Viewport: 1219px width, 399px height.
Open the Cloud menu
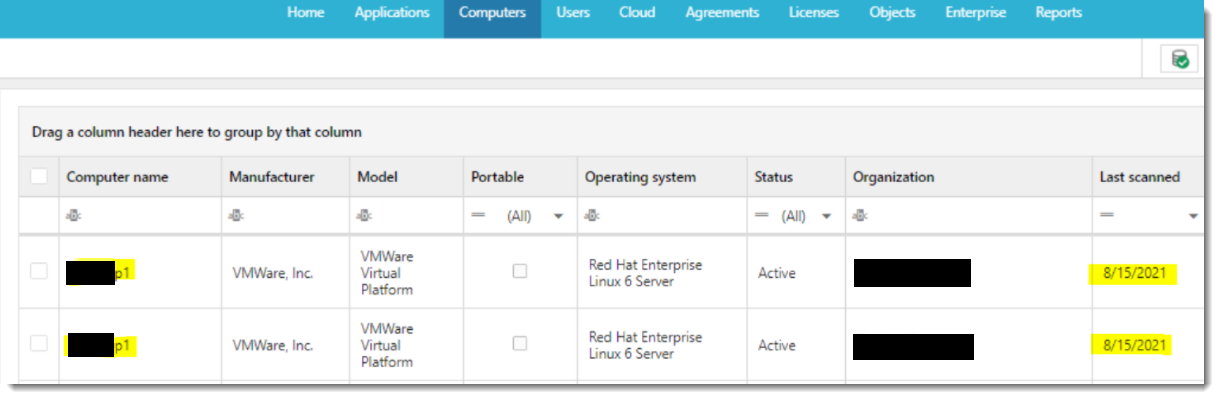click(x=637, y=13)
